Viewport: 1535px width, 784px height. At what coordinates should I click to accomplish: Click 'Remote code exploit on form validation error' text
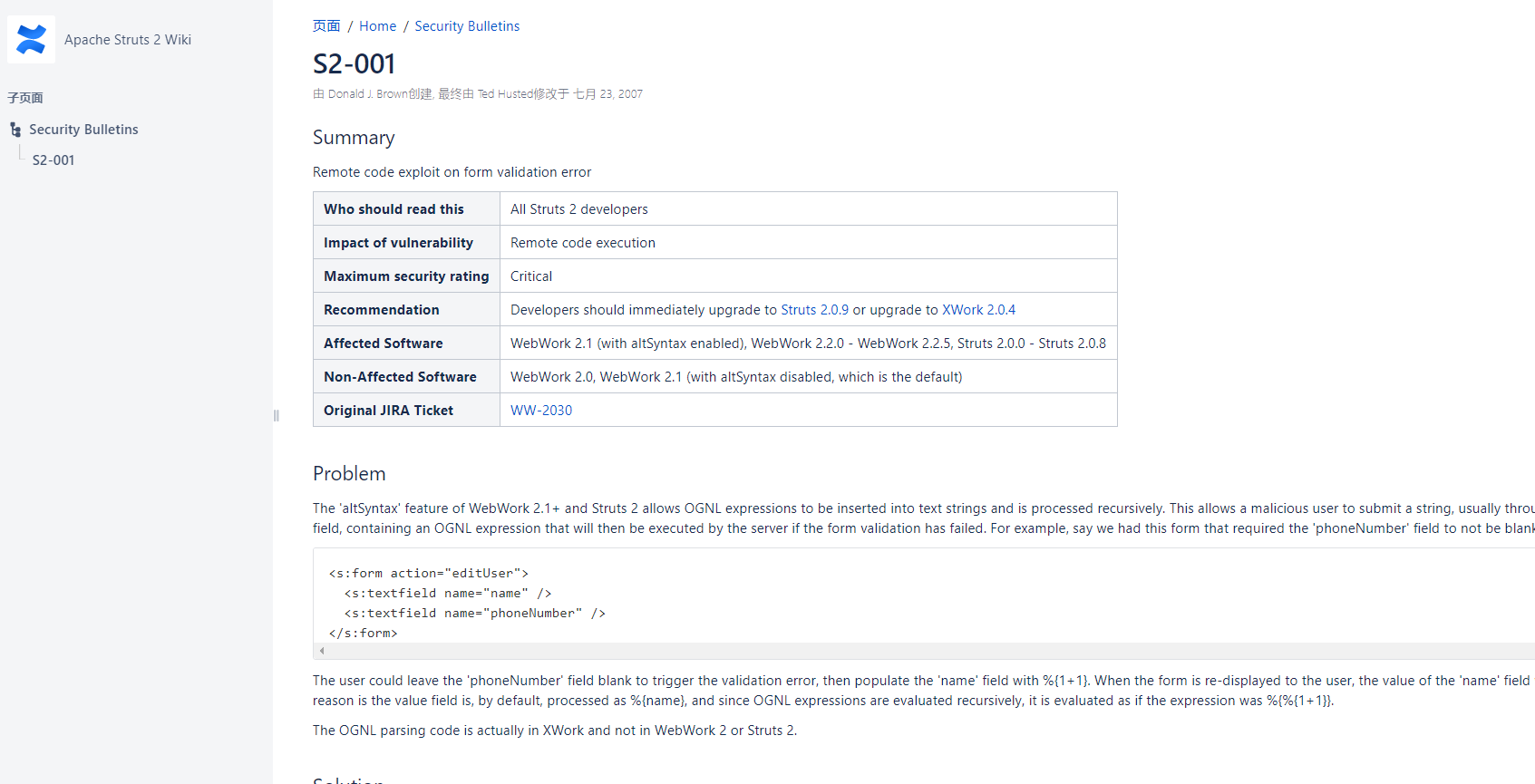pyautogui.click(x=452, y=172)
